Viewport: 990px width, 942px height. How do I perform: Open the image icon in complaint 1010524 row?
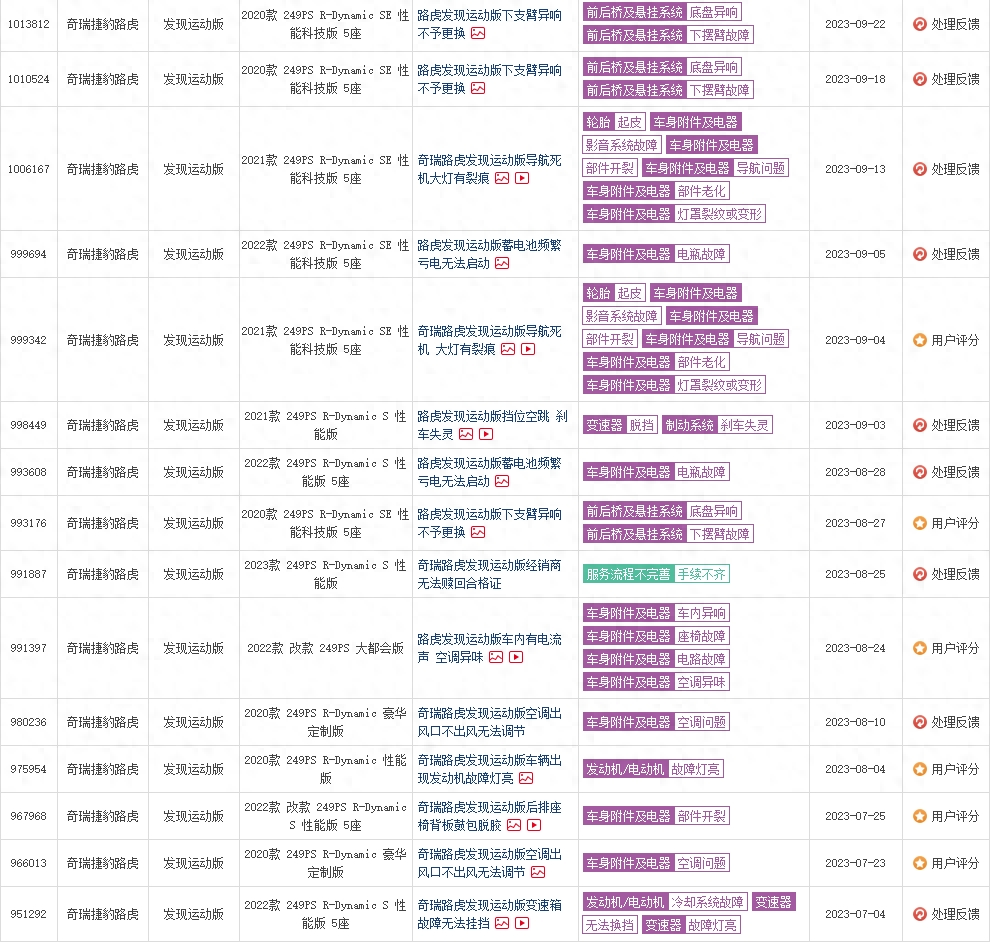(x=478, y=88)
